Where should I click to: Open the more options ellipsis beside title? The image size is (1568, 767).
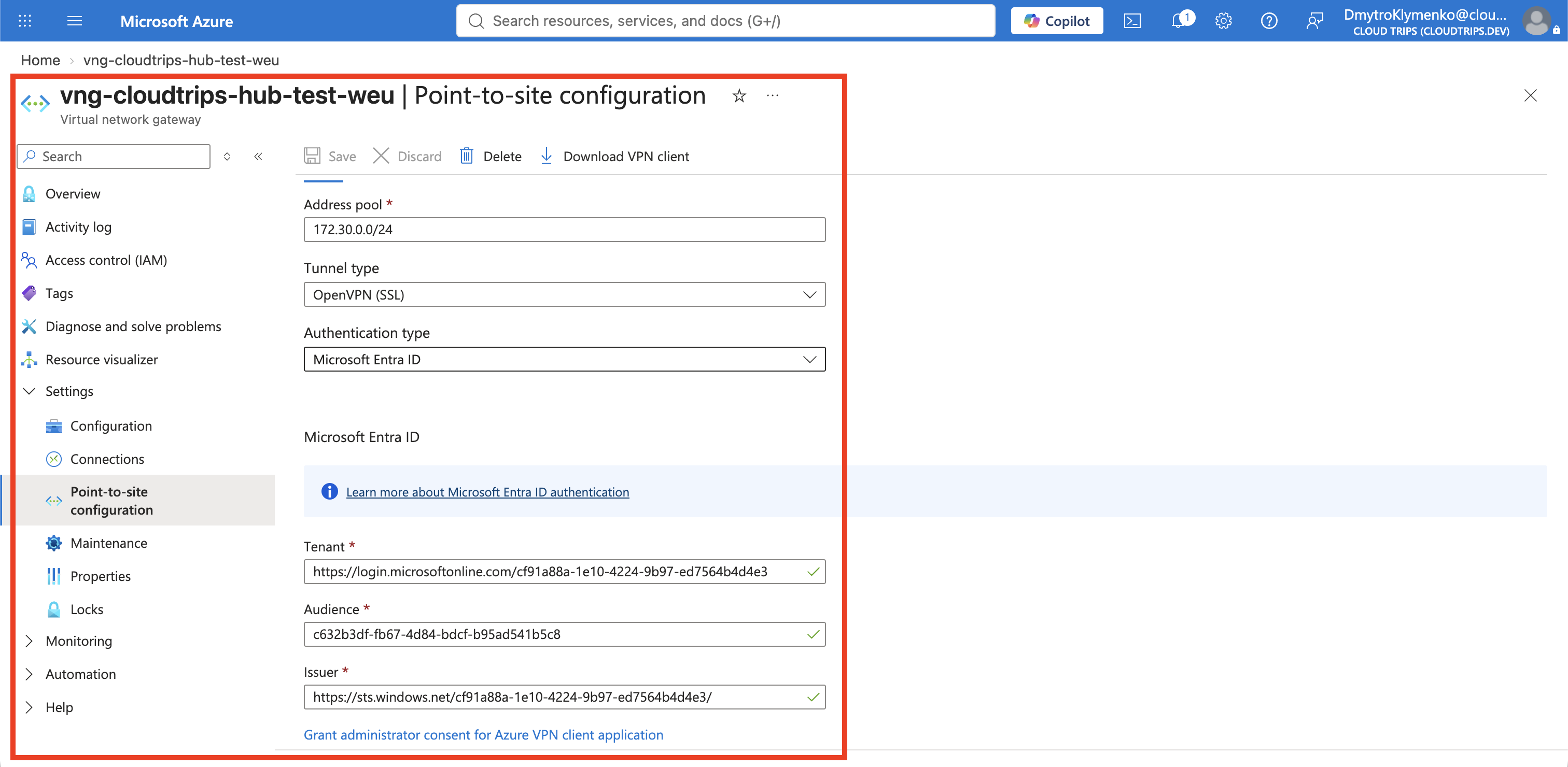click(x=773, y=95)
